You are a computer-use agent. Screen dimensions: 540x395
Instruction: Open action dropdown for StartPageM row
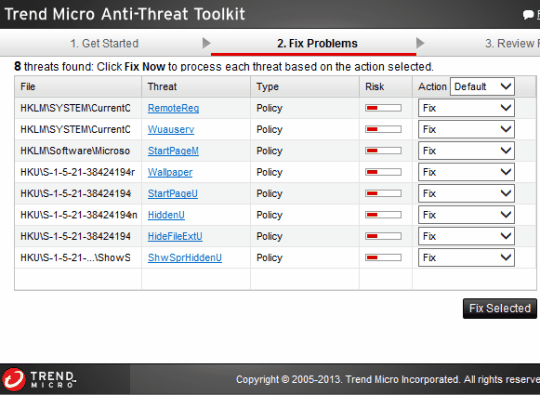pos(466,151)
